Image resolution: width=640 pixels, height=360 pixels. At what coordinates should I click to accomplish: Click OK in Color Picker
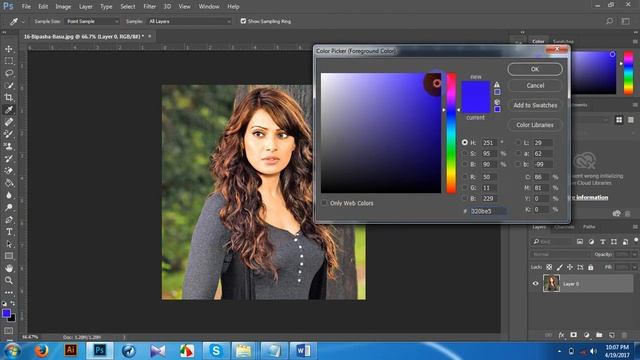click(x=535, y=69)
